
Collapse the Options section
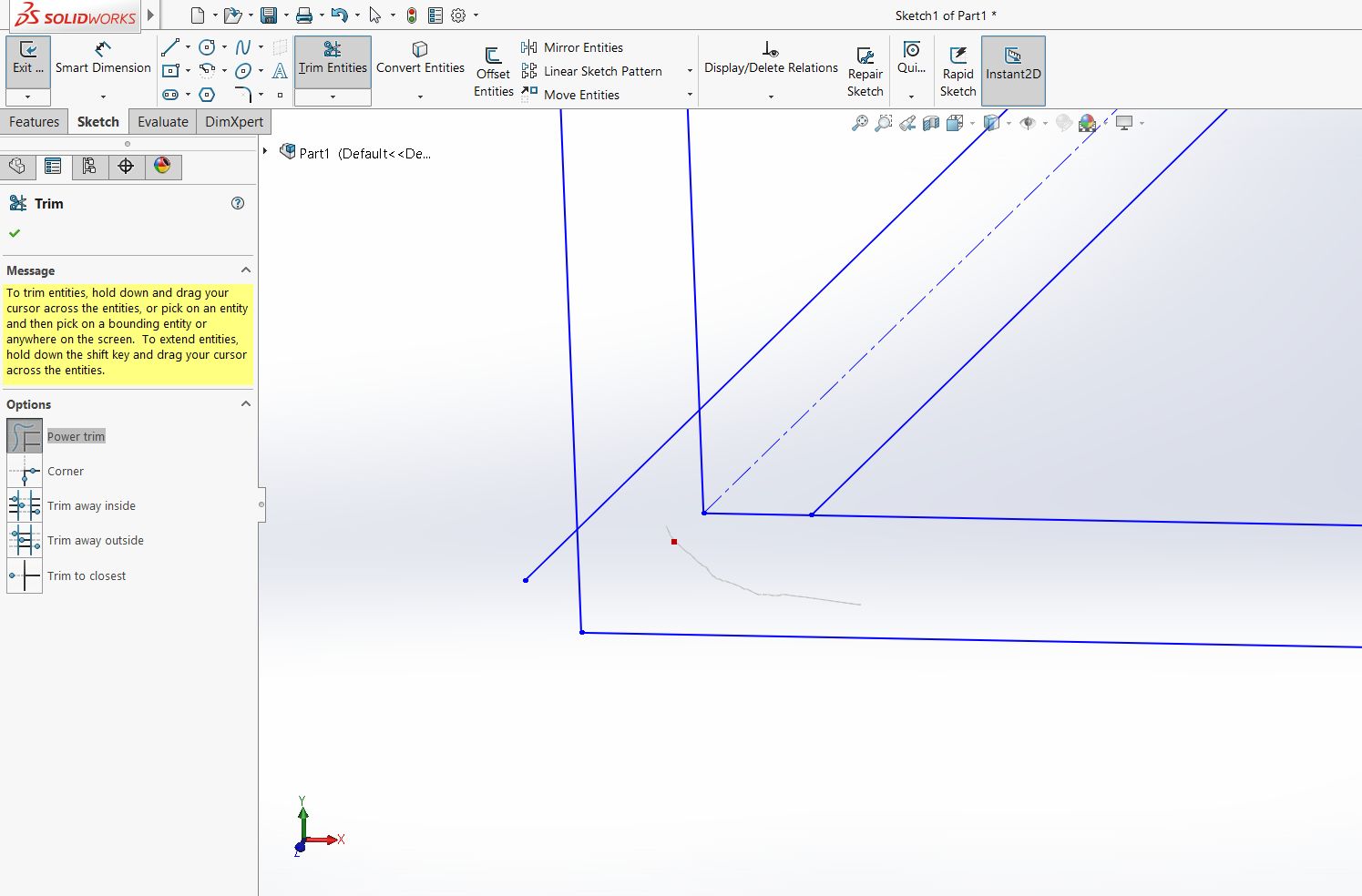pos(245,404)
